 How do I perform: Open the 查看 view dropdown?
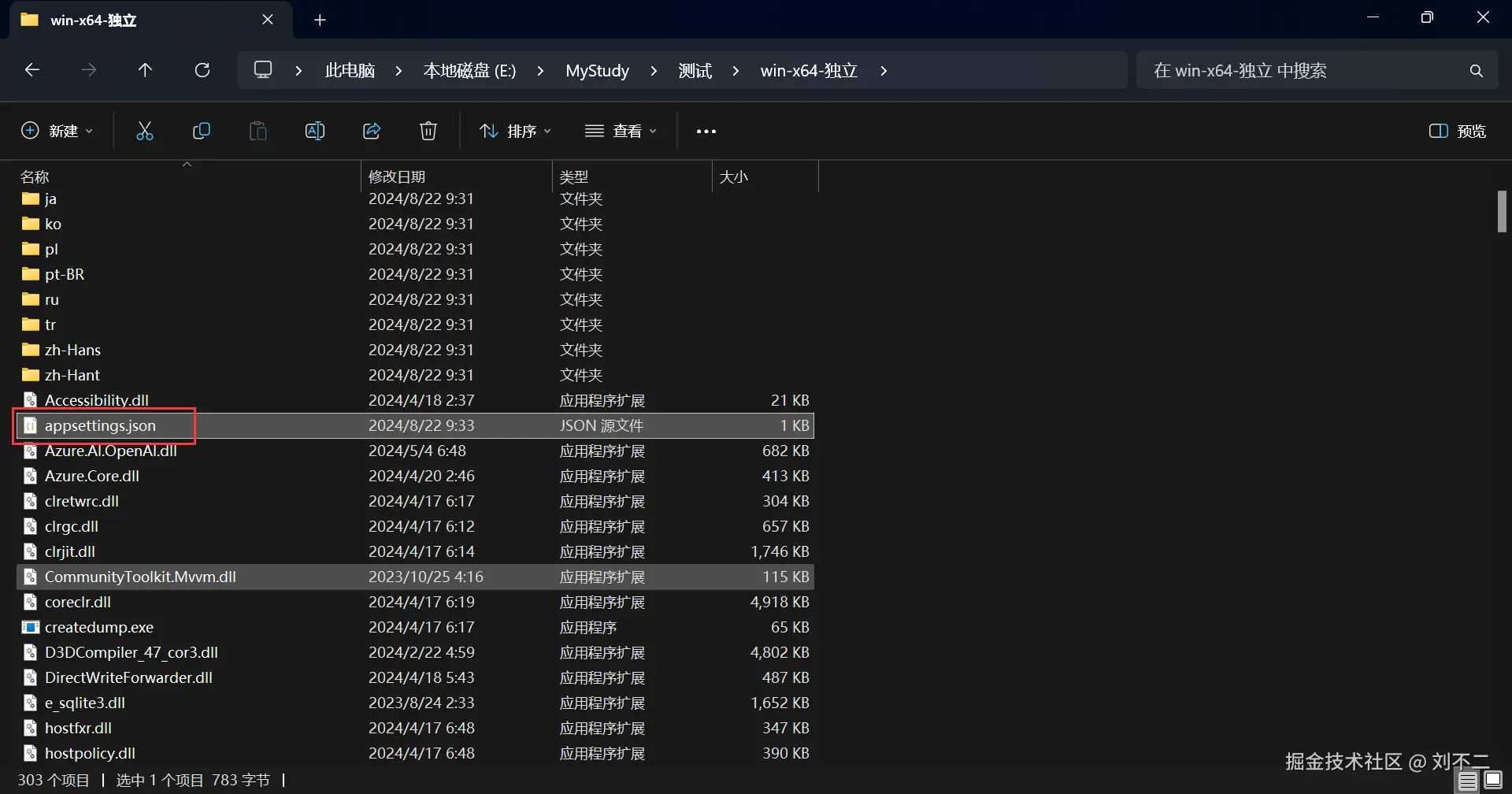(621, 131)
